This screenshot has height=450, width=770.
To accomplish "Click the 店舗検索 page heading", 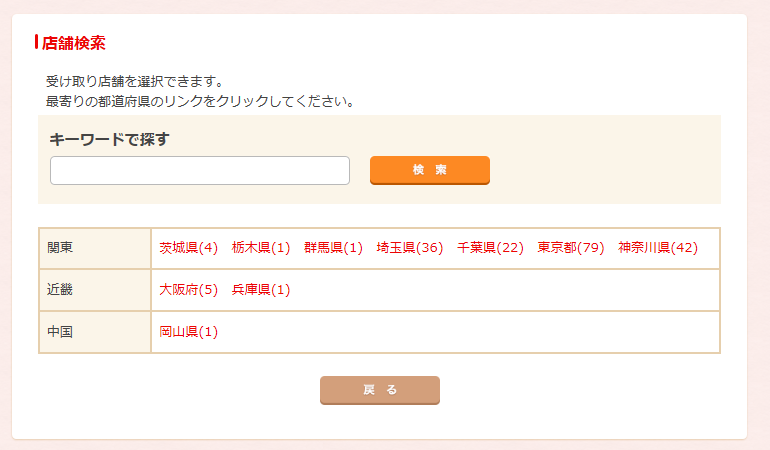I will (73, 43).
